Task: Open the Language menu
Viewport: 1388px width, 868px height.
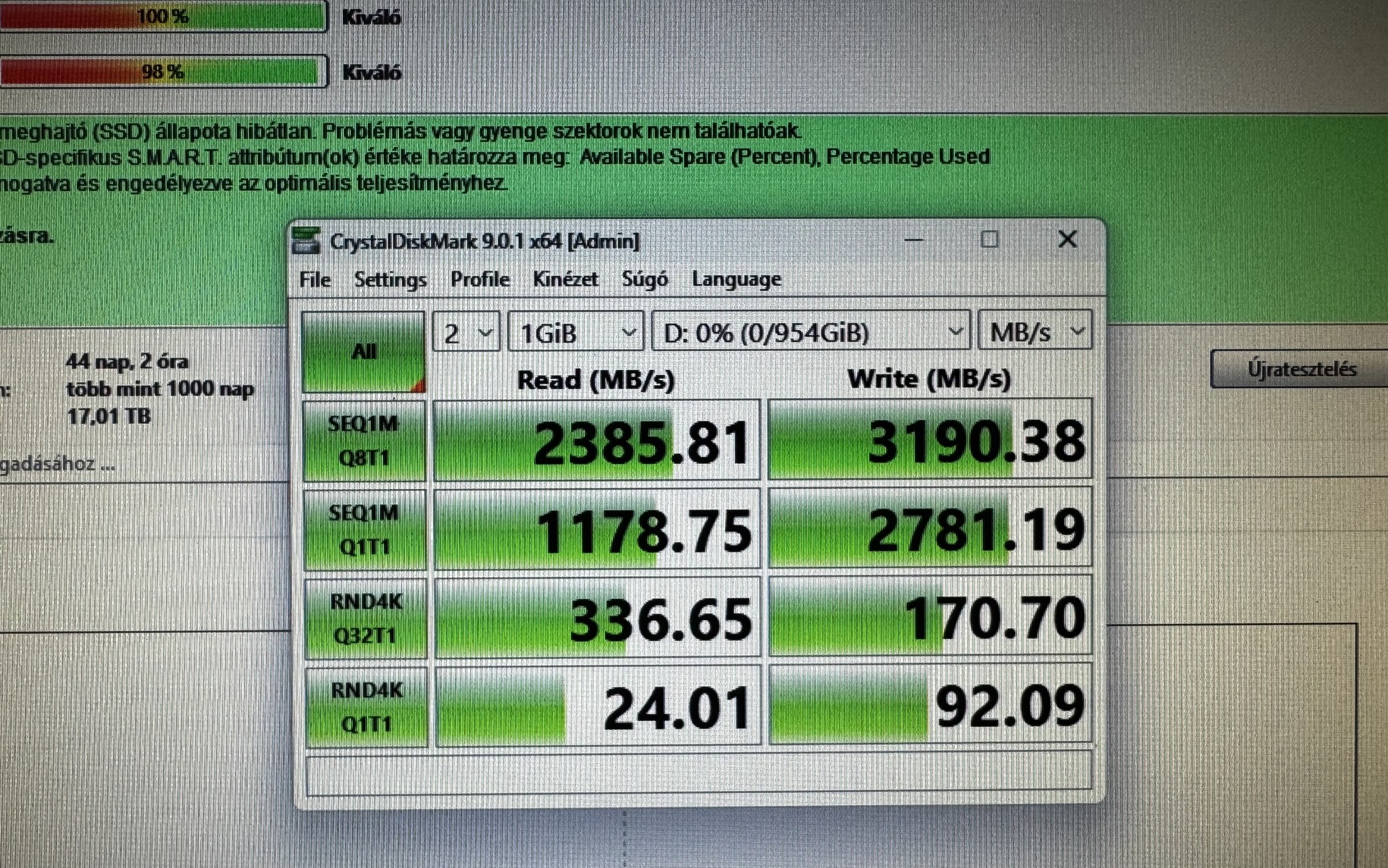Action: point(736,280)
